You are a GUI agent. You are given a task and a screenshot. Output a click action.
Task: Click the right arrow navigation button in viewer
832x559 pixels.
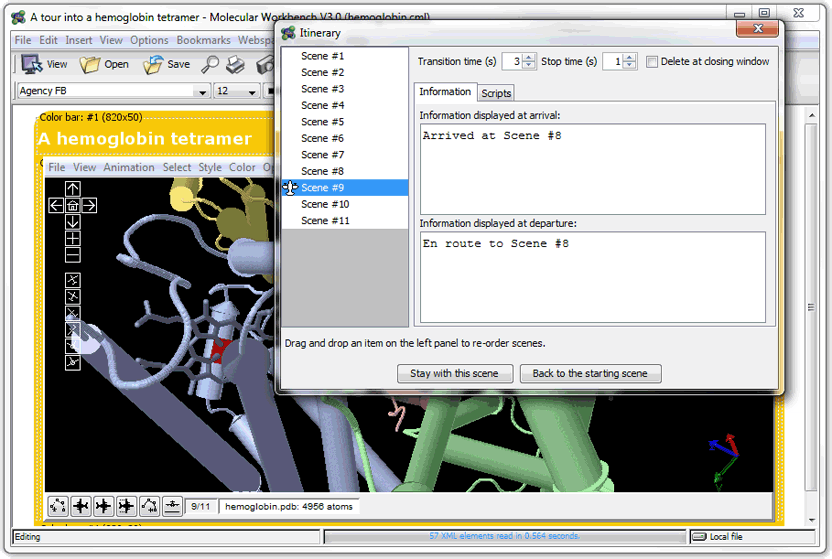tap(89, 205)
